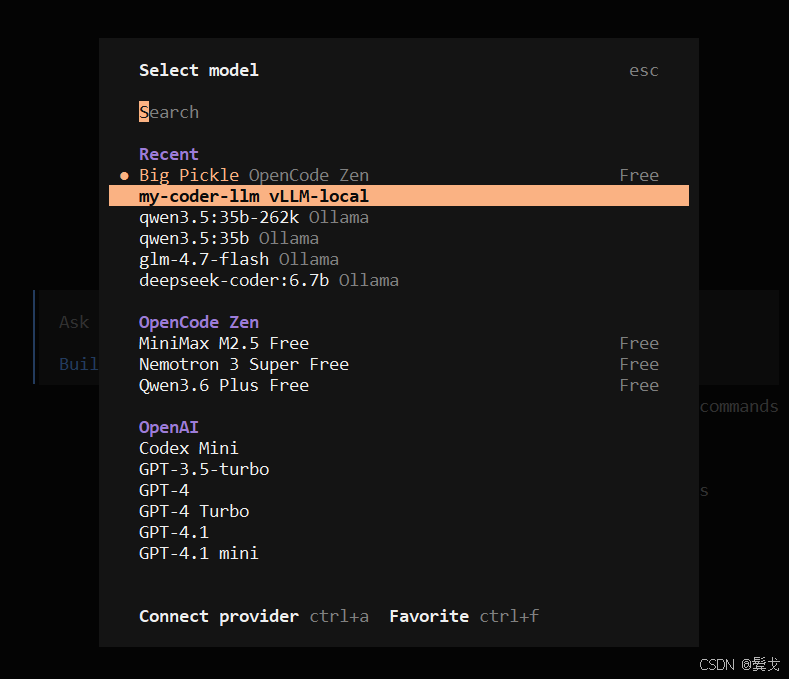
Task: Close the dialog with the esc label
Action: point(644,70)
